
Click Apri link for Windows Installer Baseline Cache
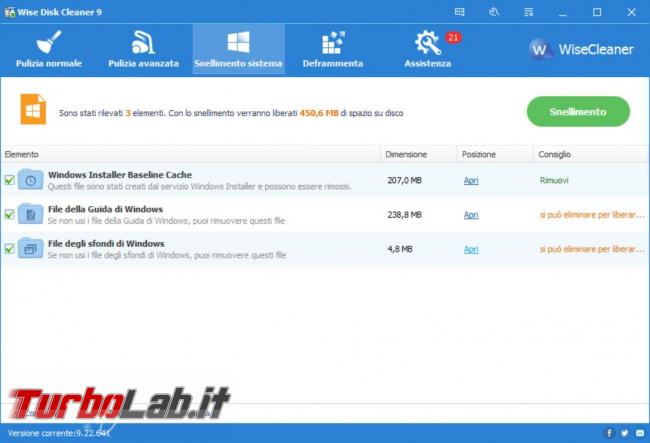coord(471,180)
